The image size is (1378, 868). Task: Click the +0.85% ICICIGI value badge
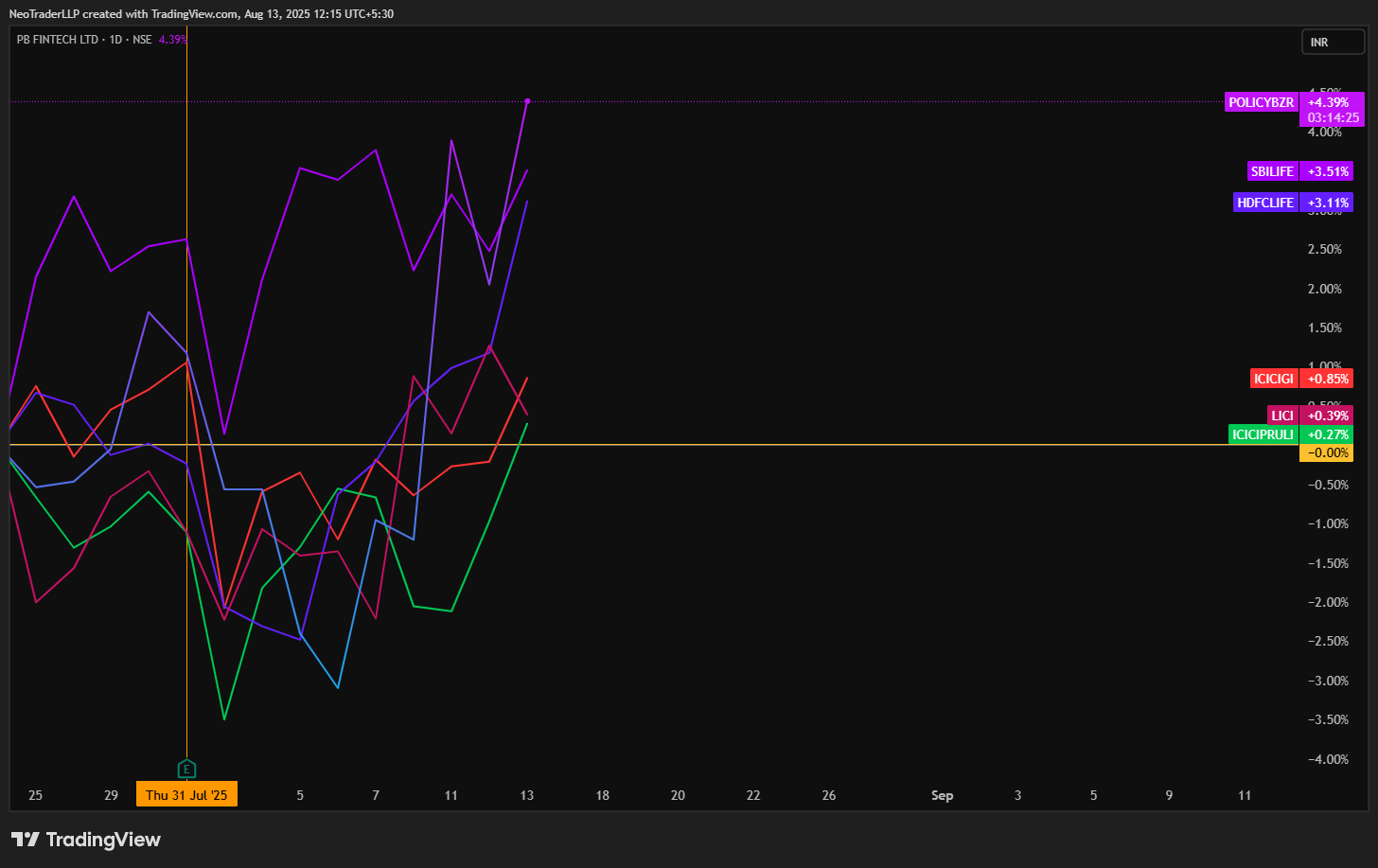click(x=1327, y=379)
